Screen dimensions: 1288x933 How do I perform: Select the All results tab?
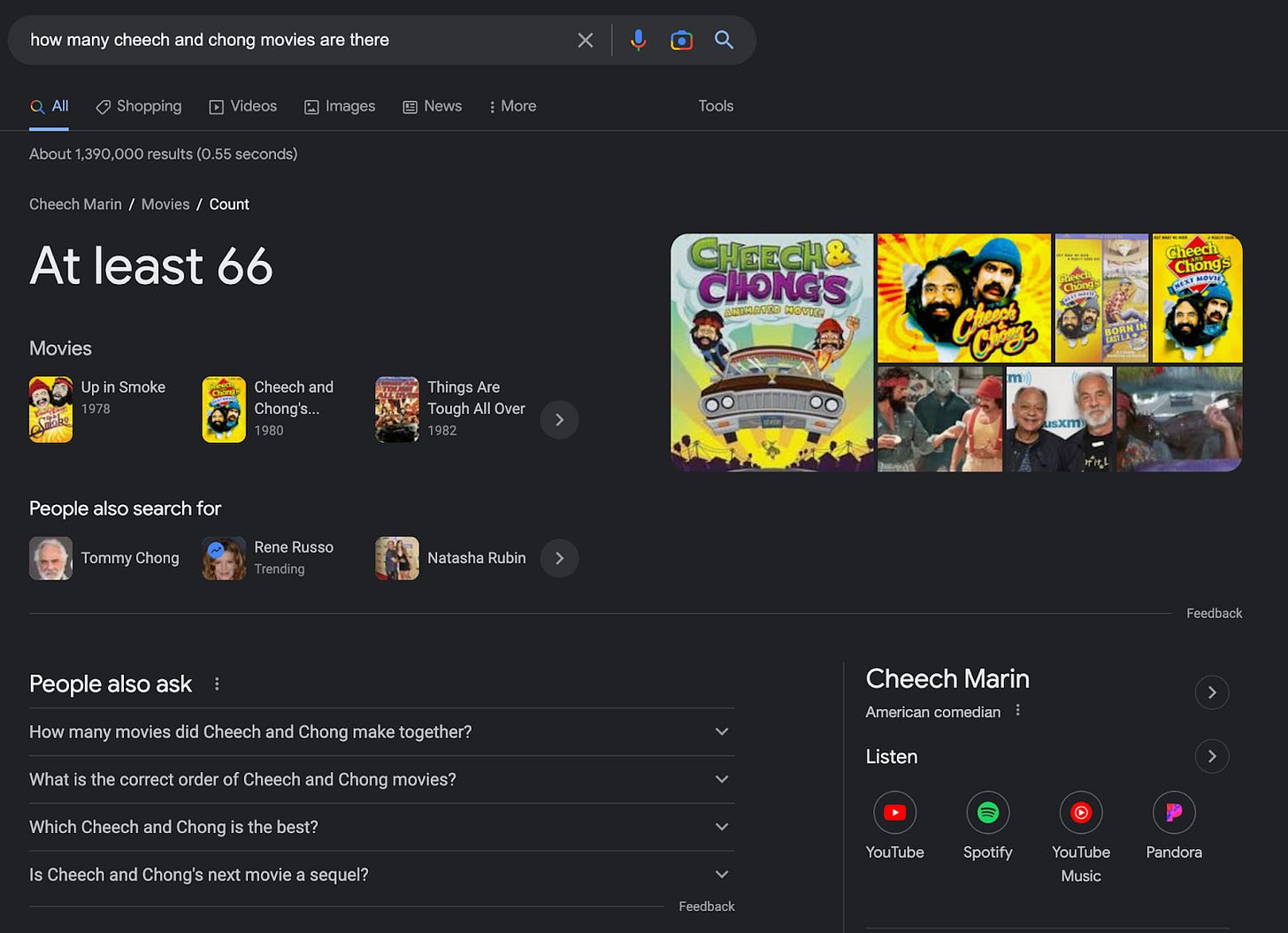click(50, 106)
